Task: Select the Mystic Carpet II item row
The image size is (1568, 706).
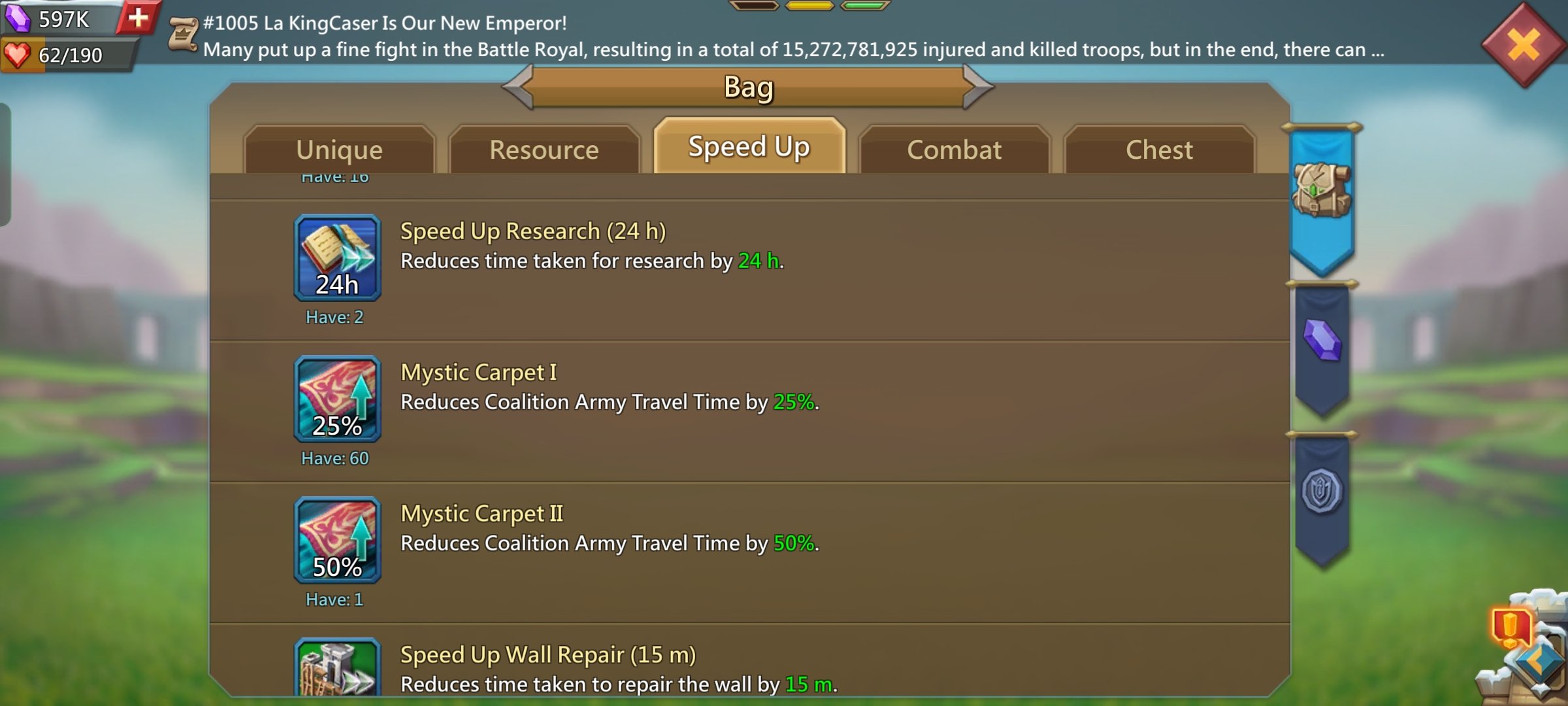Action: [749, 552]
